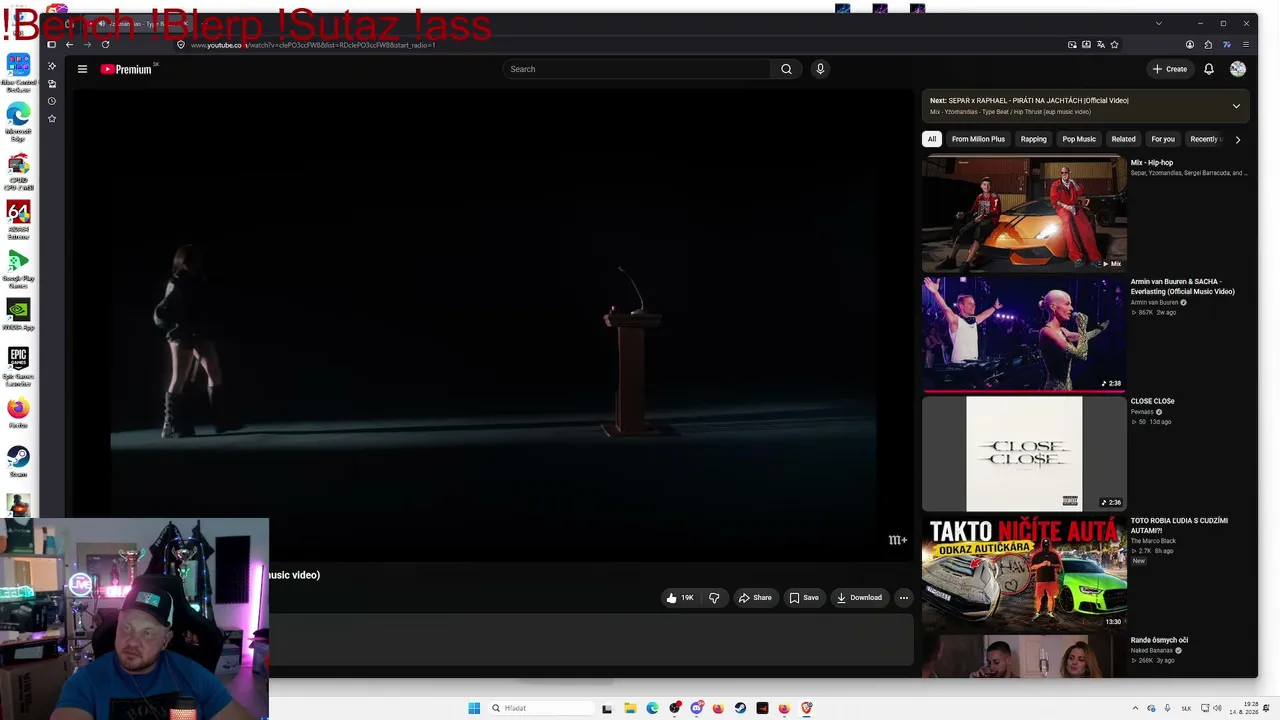Open the Mix - Hip-hop thumbnail
The width and height of the screenshot is (1280, 720).
click(1024, 213)
